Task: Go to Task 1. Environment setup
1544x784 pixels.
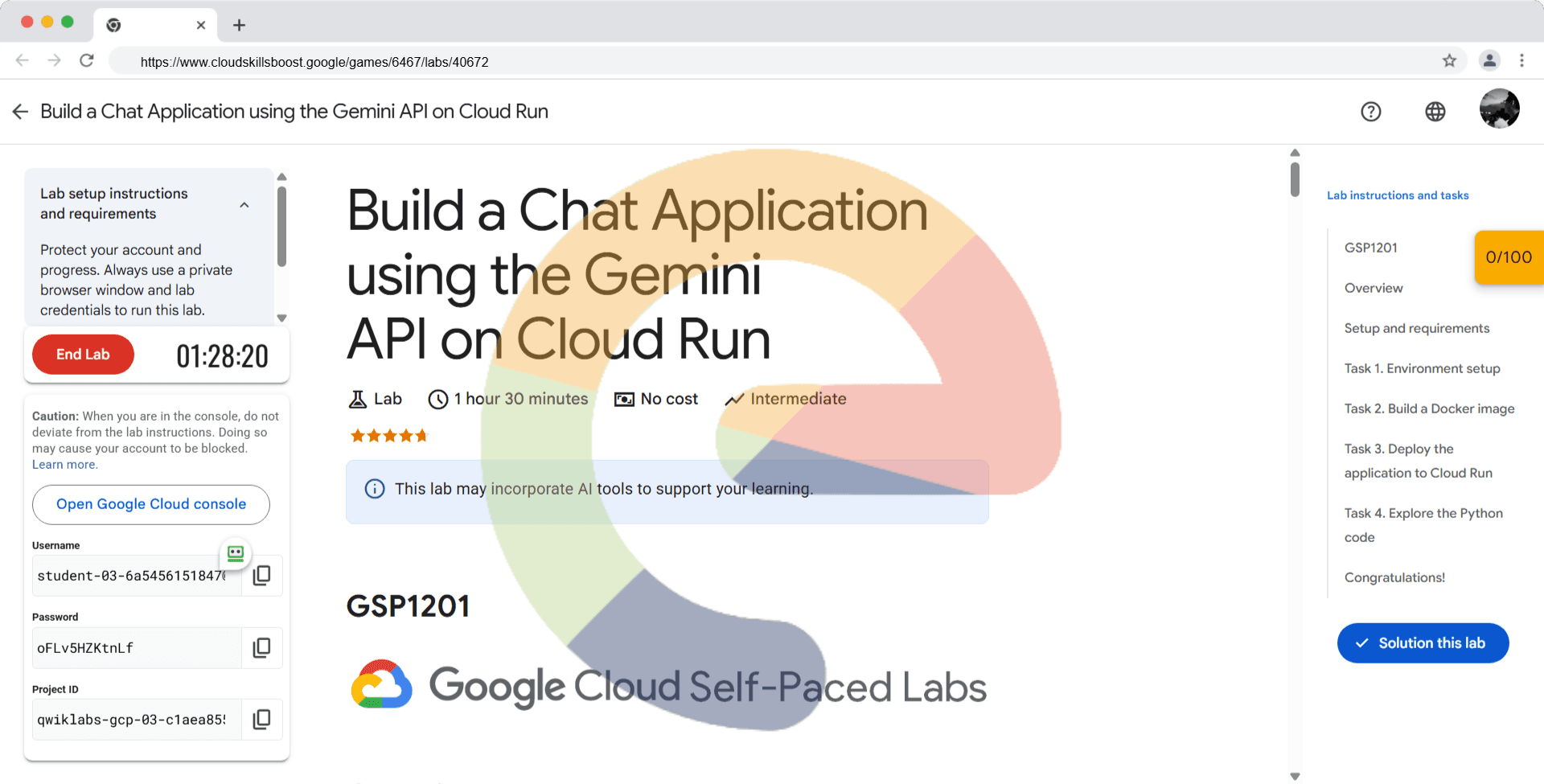Action: (1422, 368)
